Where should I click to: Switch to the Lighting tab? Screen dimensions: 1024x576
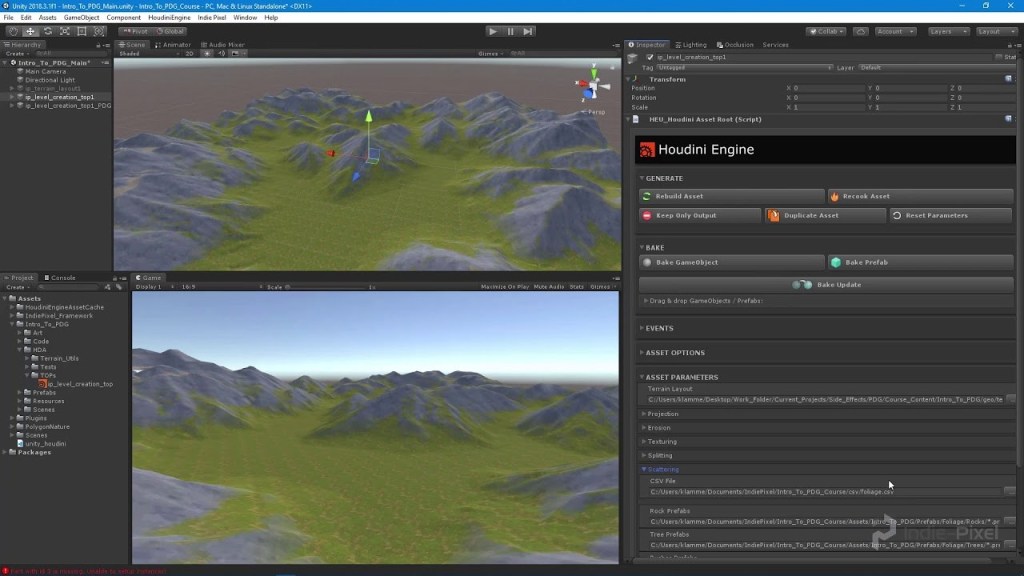pos(691,45)
